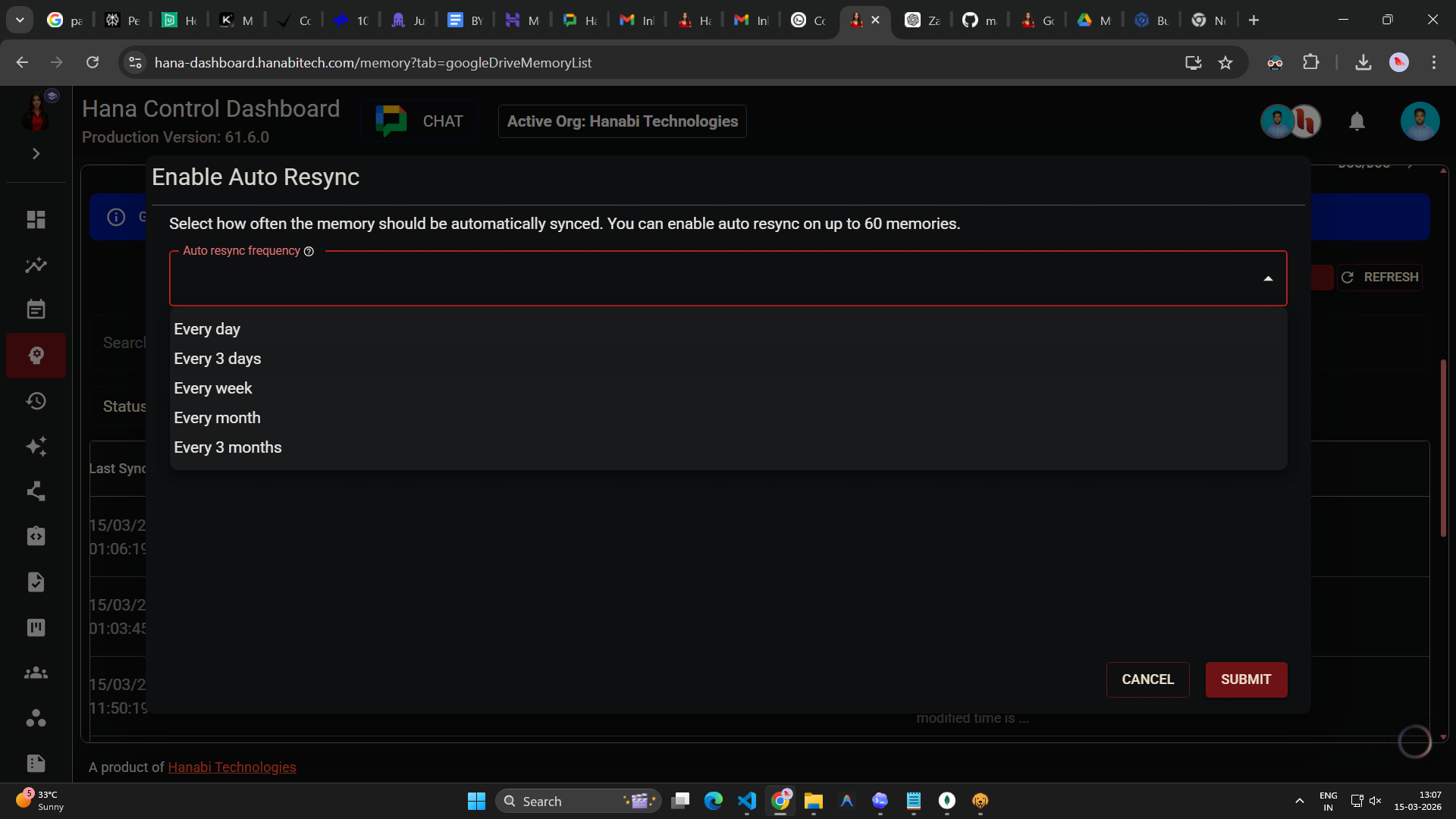Open the memory head icon in sidebar
1456x819 pixels.
(36, 355)
